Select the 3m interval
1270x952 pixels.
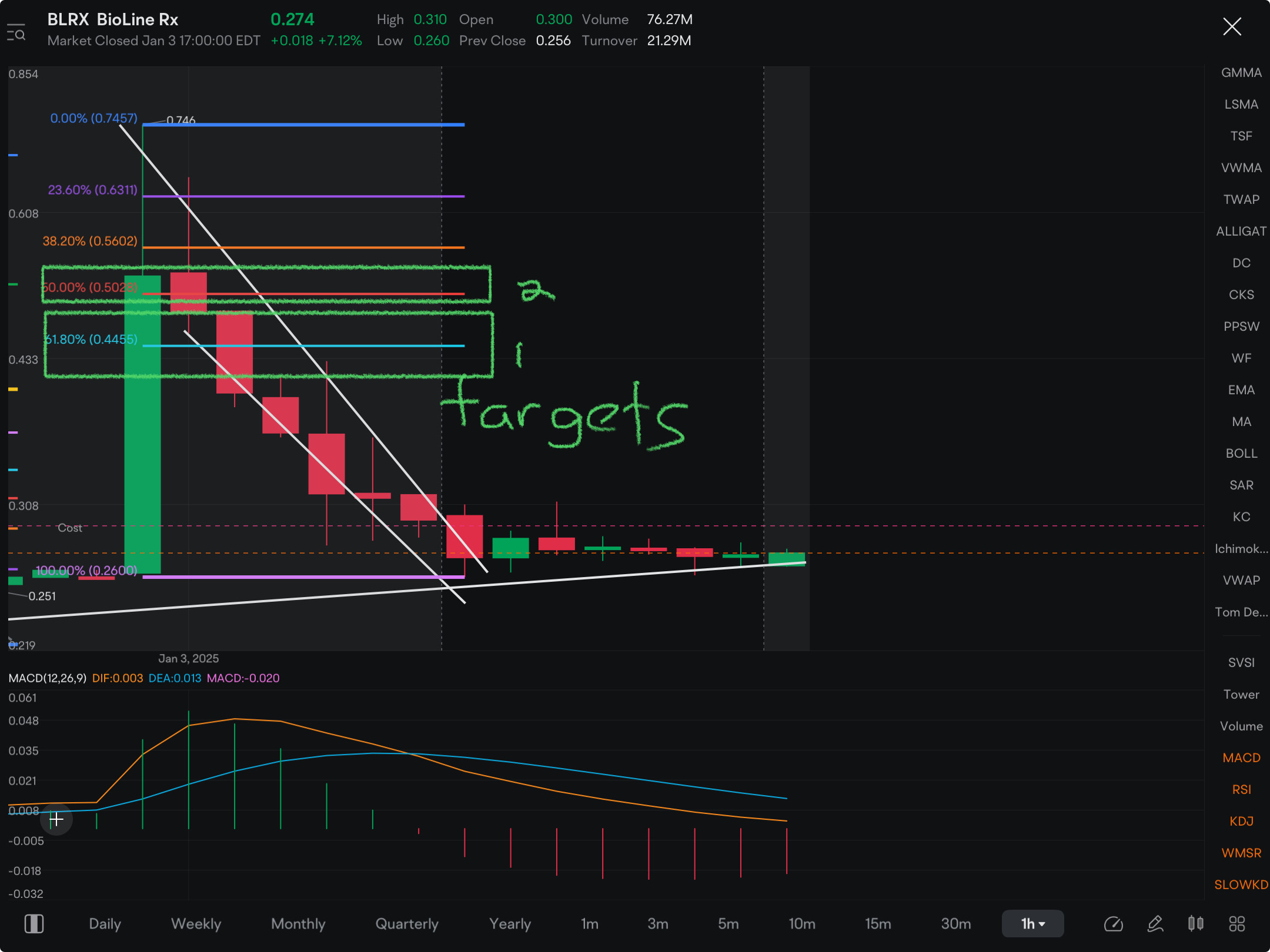pos(658,924)
